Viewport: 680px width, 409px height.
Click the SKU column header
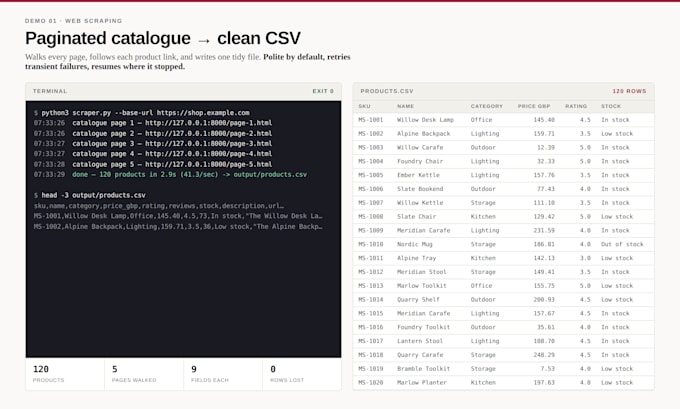pyautogui.click(x=364, y=106)
